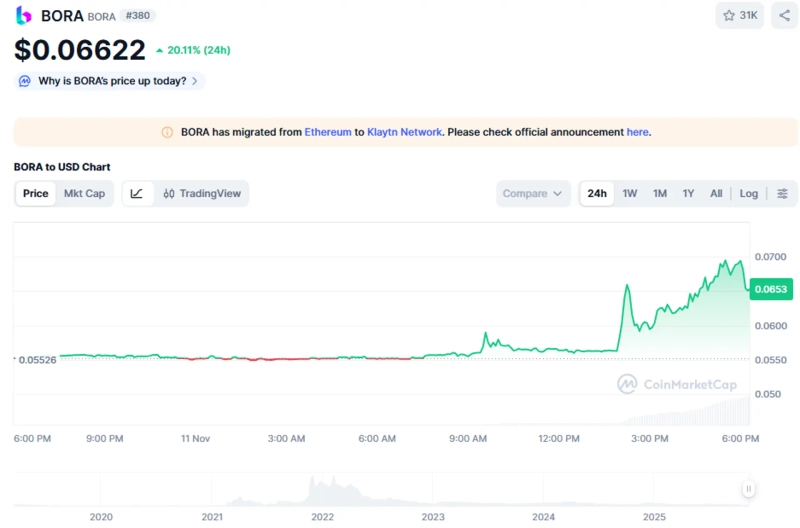Expand the Compare dropdown
800x528 pixels.
point(533,193)
